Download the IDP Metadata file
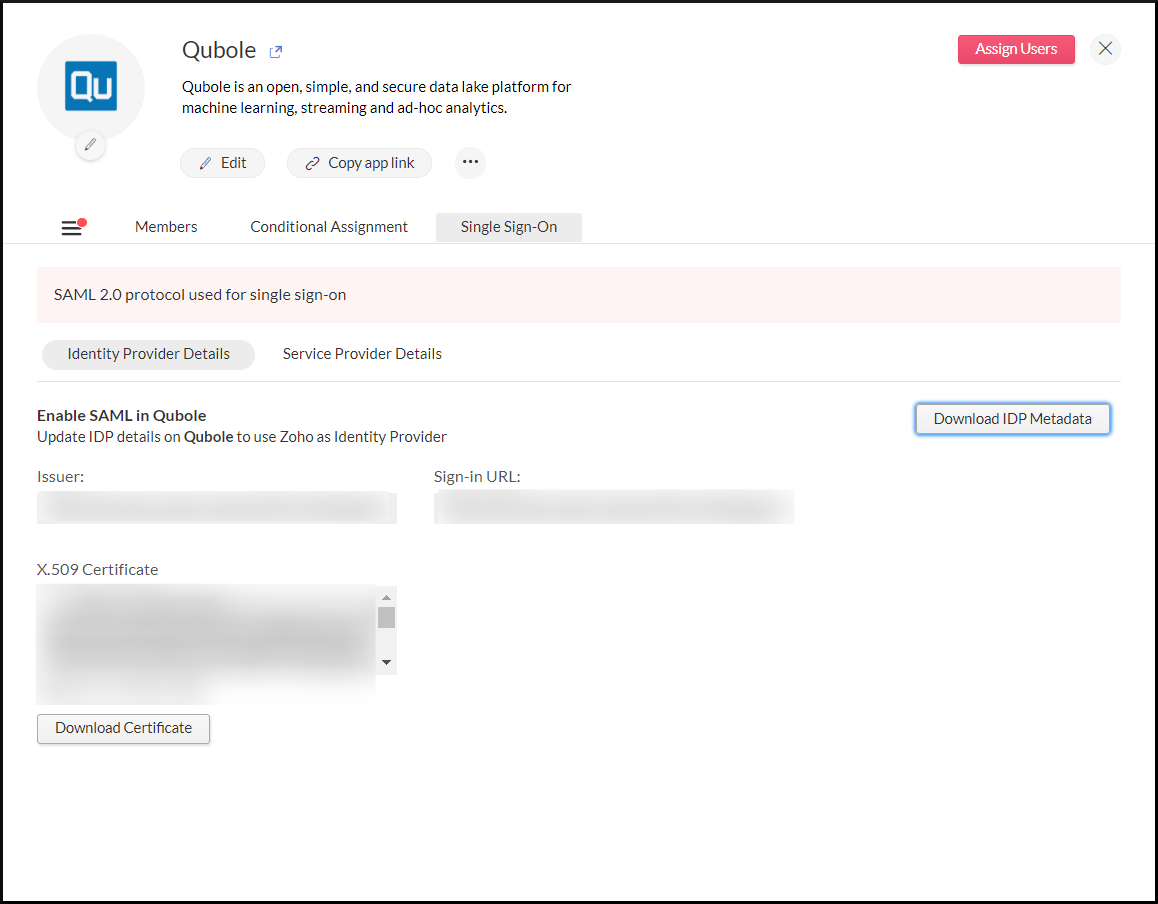Viewport: 1158px width, 904px height. 1013,419
